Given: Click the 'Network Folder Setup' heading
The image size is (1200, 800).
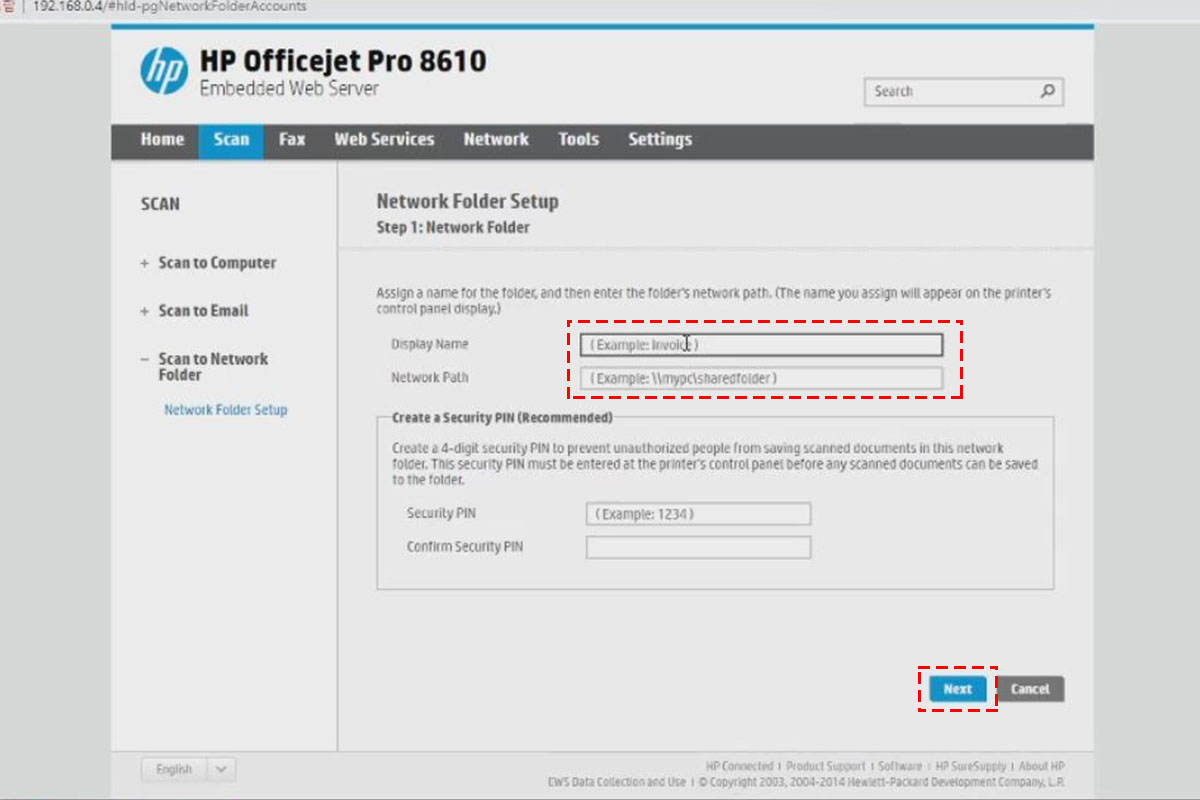Looking at the screenshot, I should [467, 201].
